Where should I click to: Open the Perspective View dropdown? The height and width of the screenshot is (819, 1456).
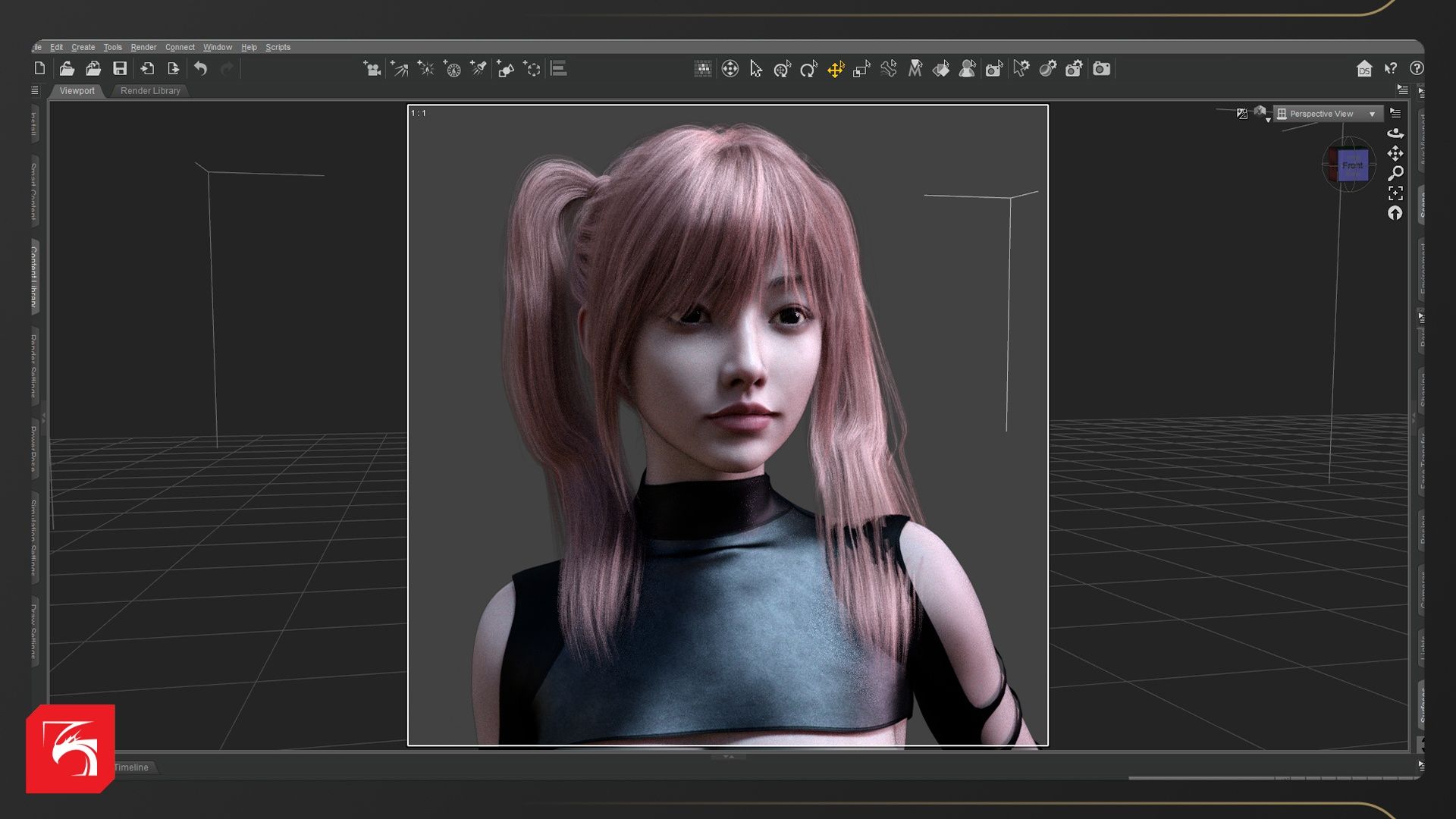[x=1327, y=114]
